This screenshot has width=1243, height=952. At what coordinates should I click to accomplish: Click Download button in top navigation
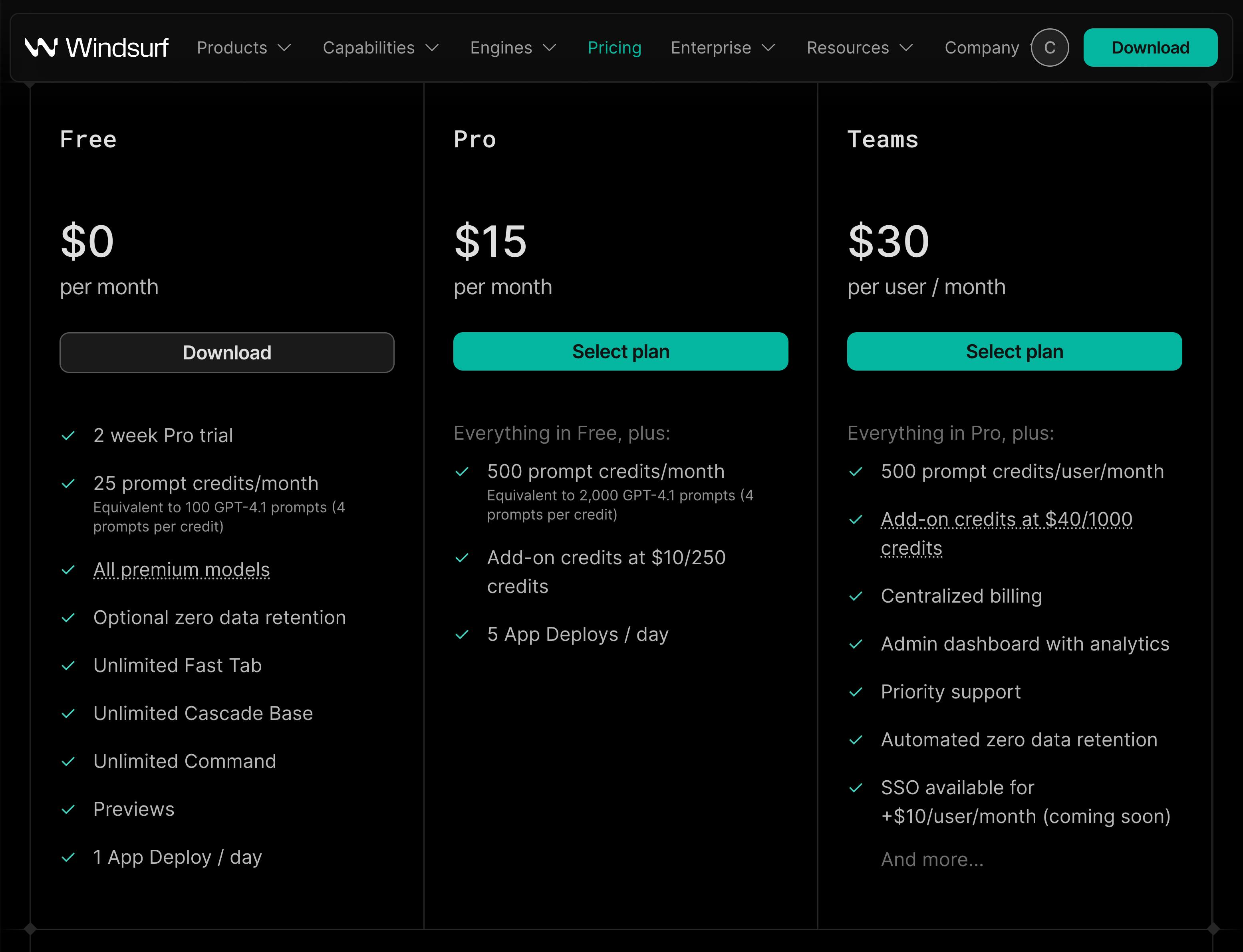(x=1150, y=48)
